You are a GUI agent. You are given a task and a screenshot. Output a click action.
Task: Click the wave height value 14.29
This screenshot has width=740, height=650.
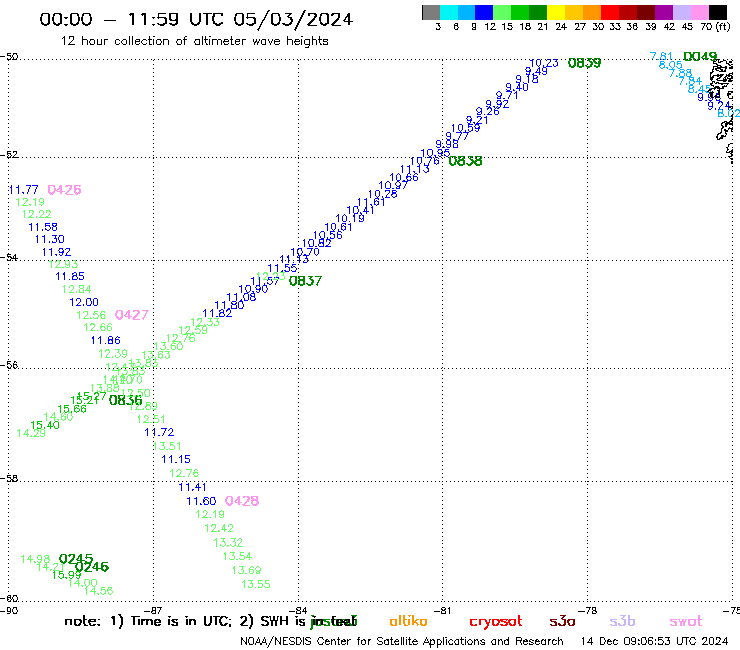click(31, 433)
